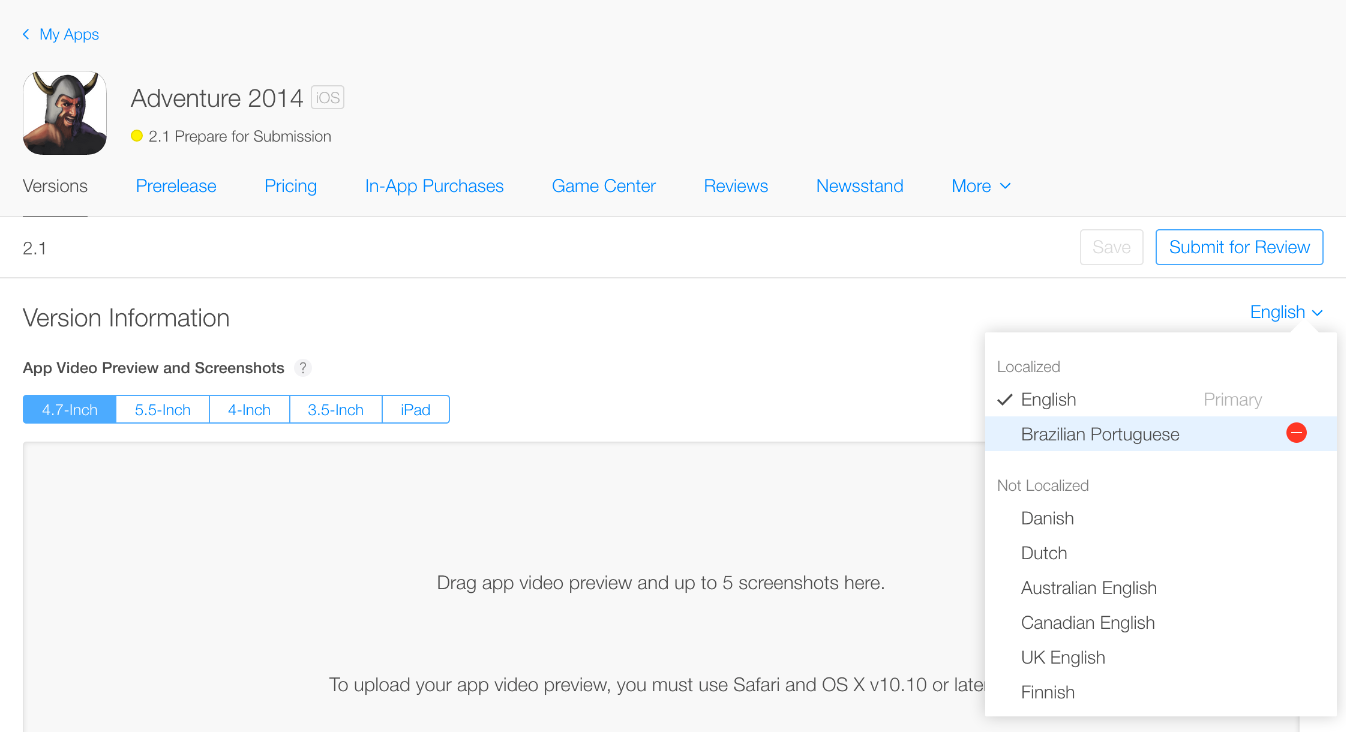Add UK English localization
Viewport: 1346px width, 732px height.
click(1160, 657)
